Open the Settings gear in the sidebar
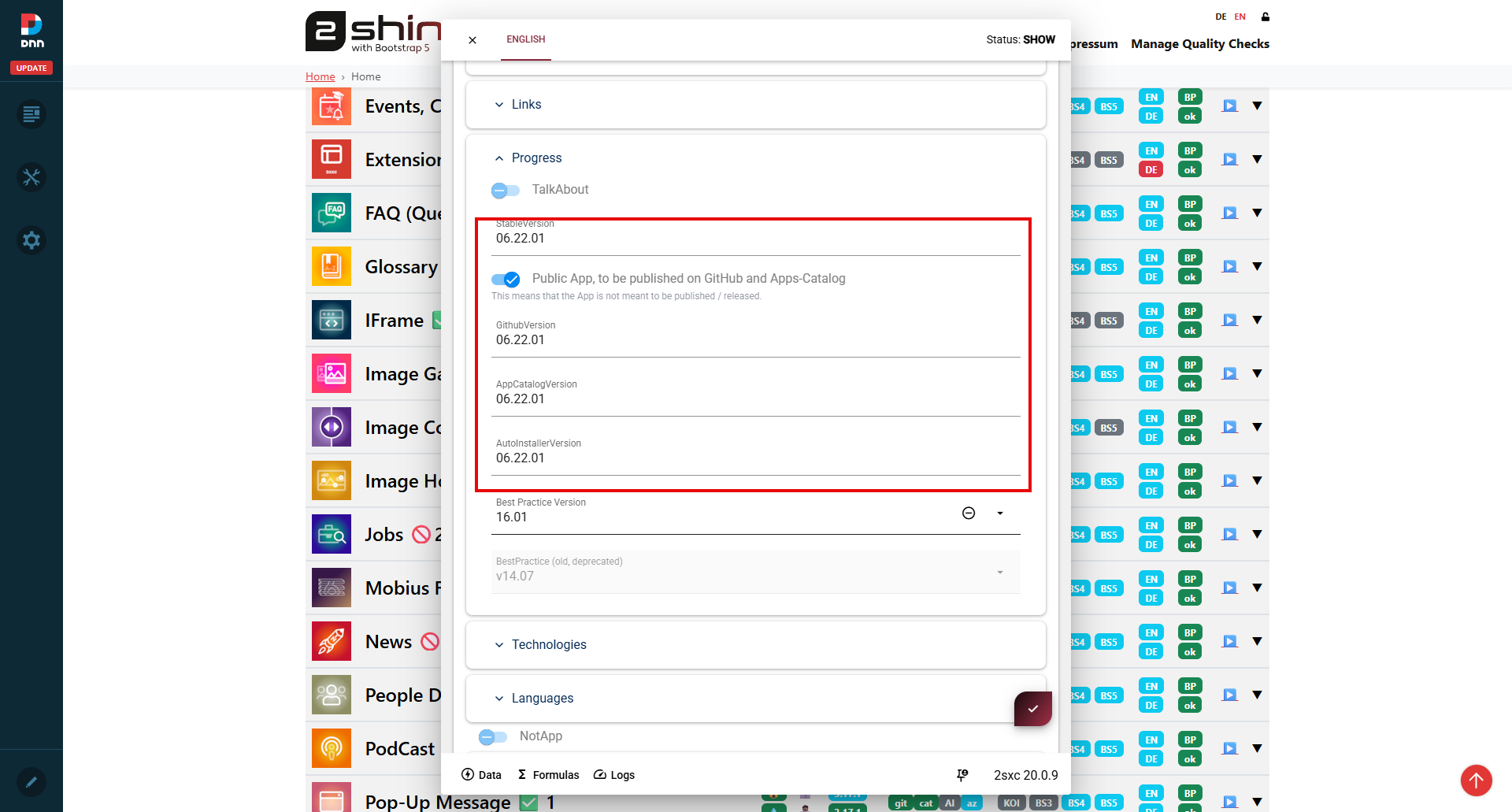The width and height of the screenshot is (1512, 812). tap(31, 240)
